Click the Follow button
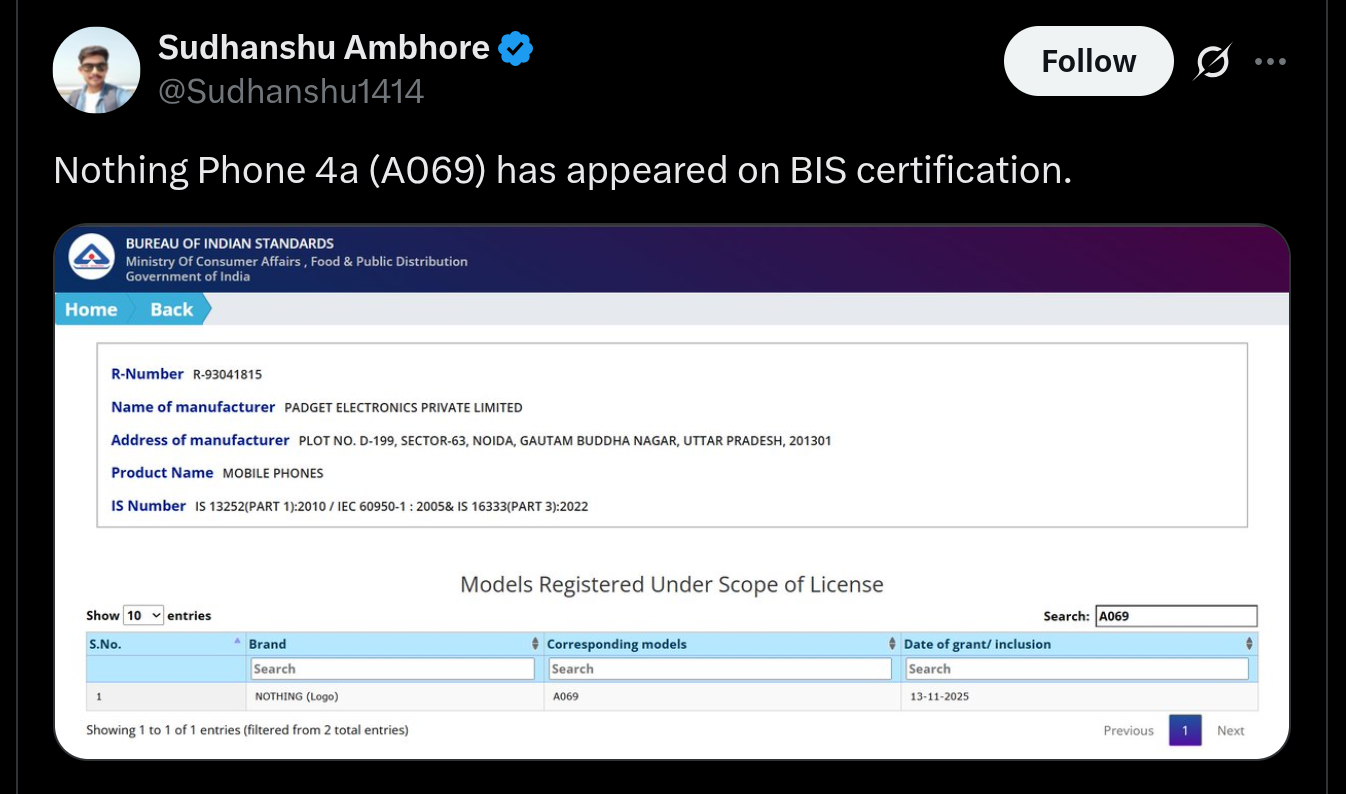This screenshot has height=794, width=1346. pyautogui.click(x=1088, y=61)
